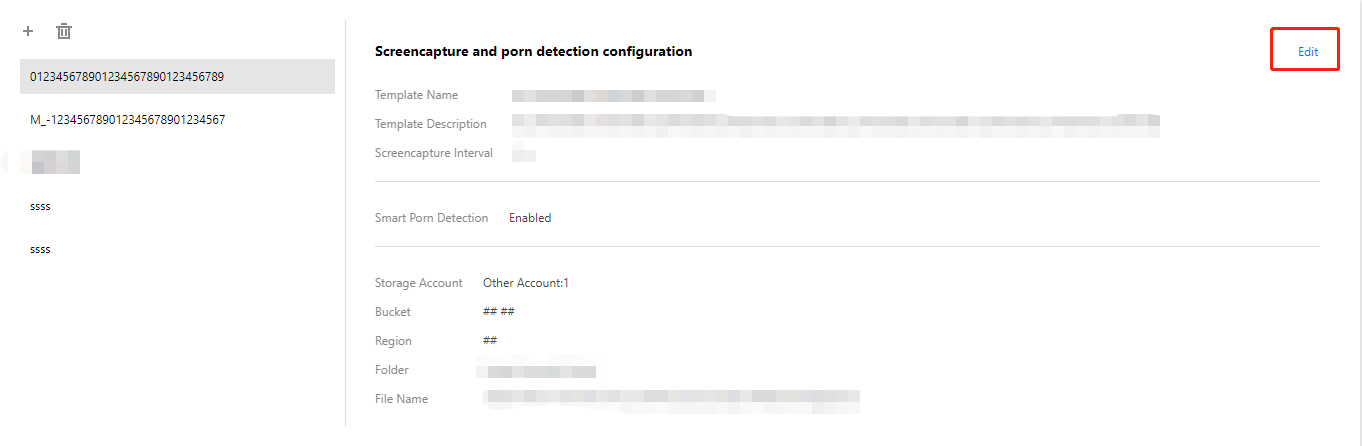
Task: Click the Other Account:1 storage account value
Action: pos(526,283)
